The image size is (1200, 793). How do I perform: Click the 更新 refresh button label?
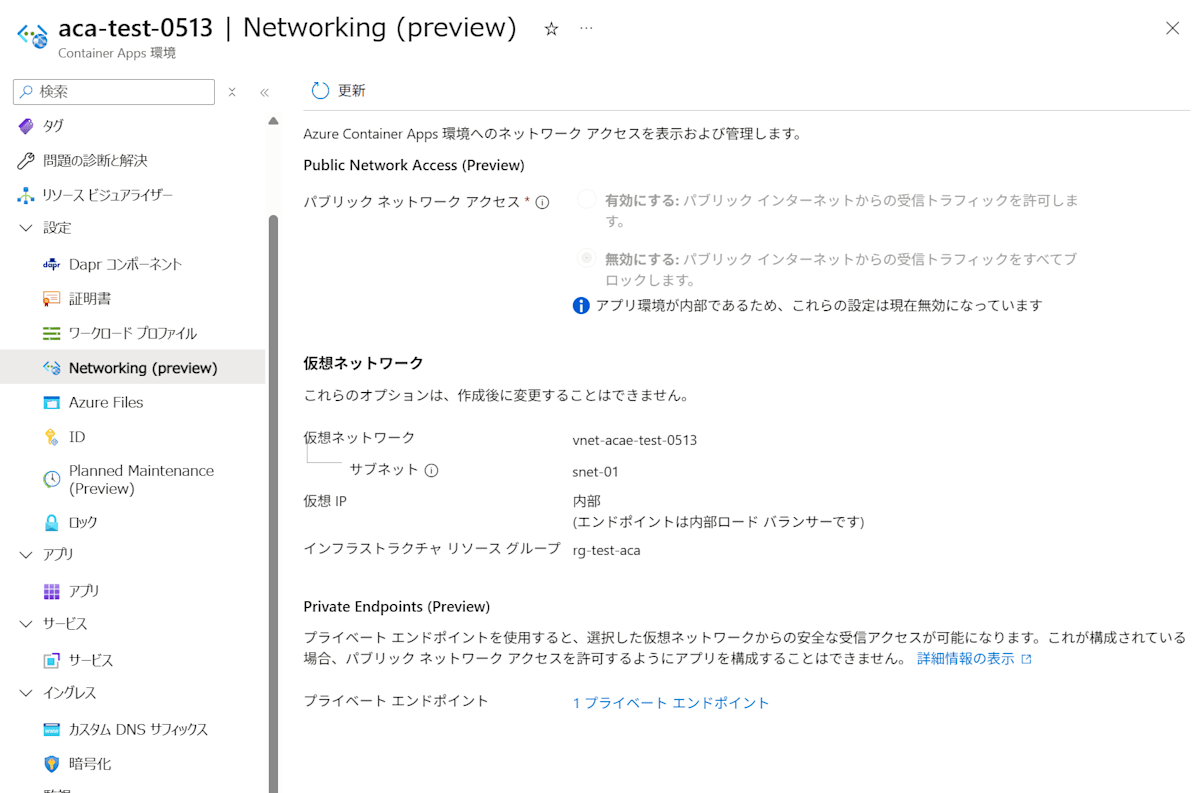(x=352, y=91)
